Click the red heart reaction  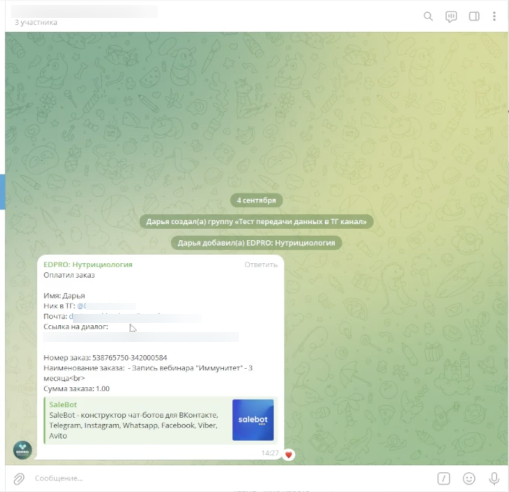tap(289, 454)
